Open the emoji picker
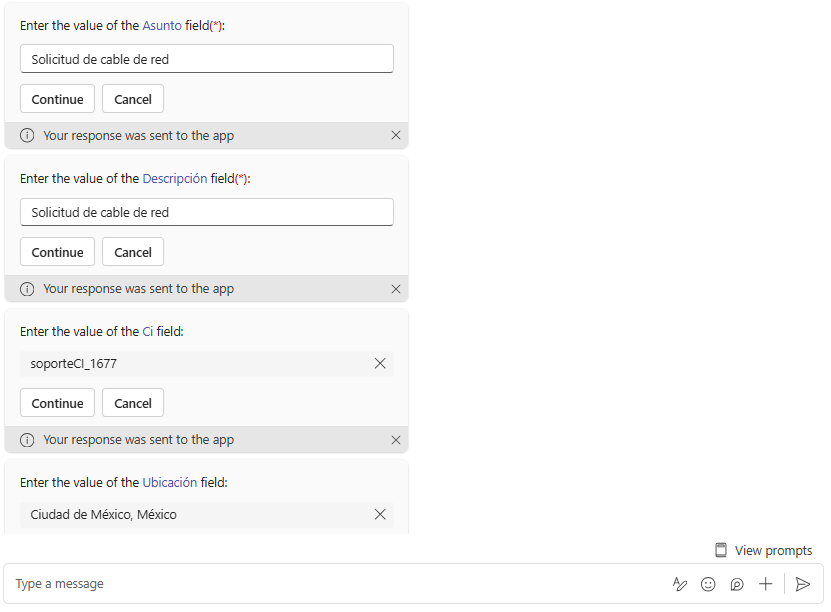Viewport: 831px width, 612px height. [708, 584]
